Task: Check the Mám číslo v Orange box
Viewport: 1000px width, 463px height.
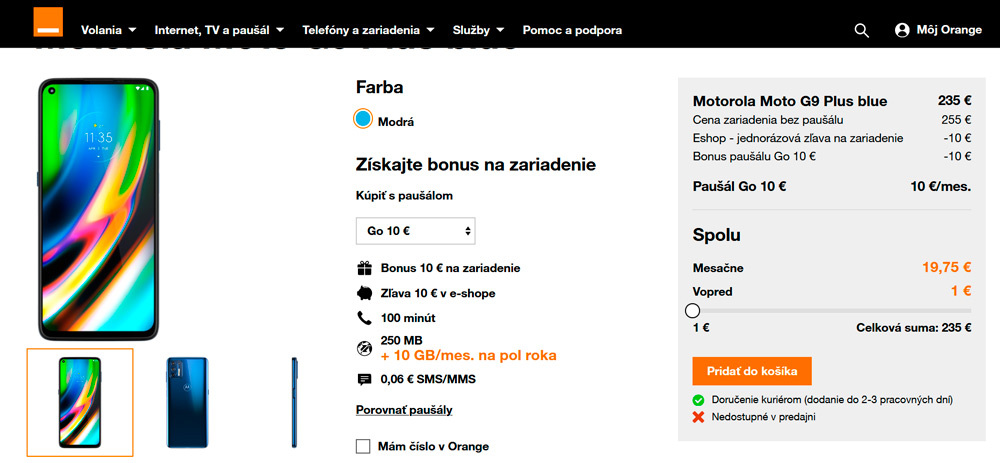Action: pos(363,446)
